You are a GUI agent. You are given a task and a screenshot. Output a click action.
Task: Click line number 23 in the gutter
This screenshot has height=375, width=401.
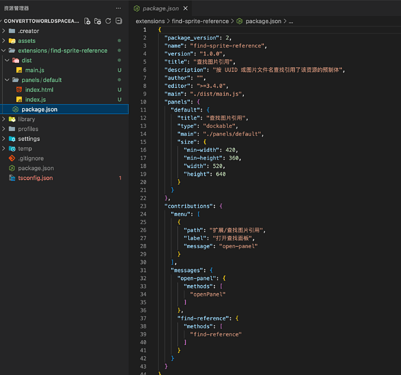coord(143,206)
